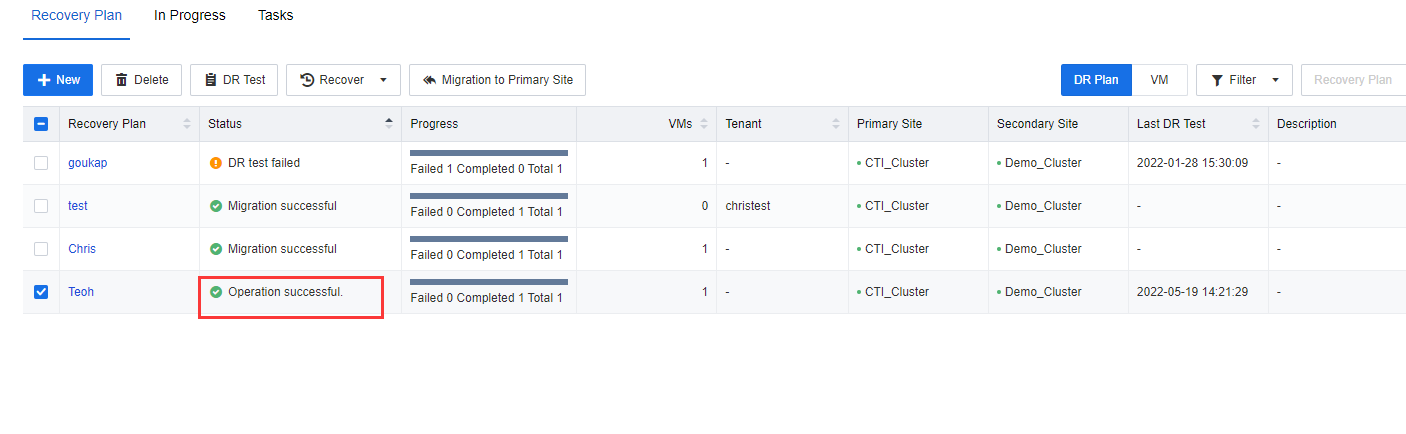Toggle the select-all header checkbox
Screen dimensions: 1406x434
(x=41, y=124)
